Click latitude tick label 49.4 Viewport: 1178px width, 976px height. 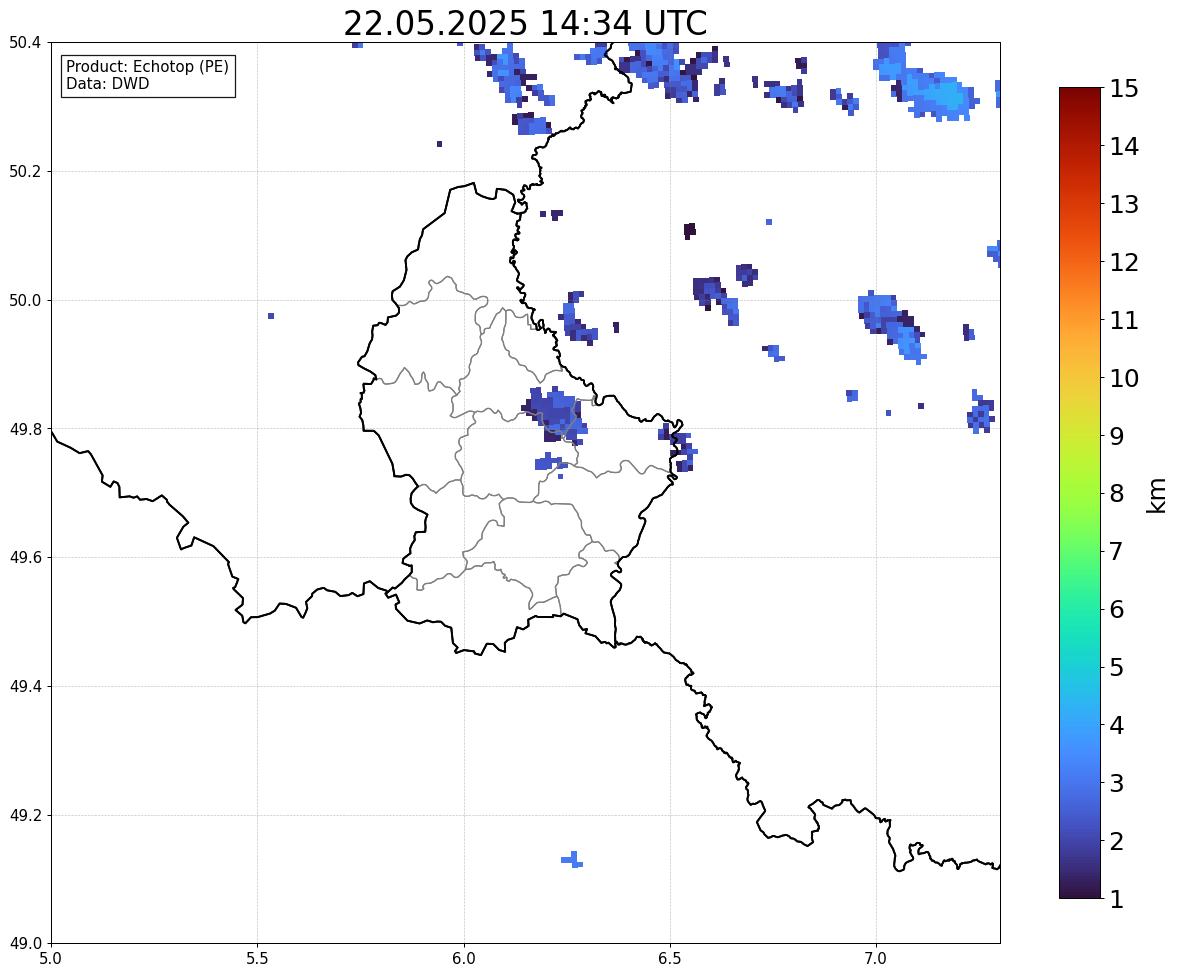[x=25, y=687]
